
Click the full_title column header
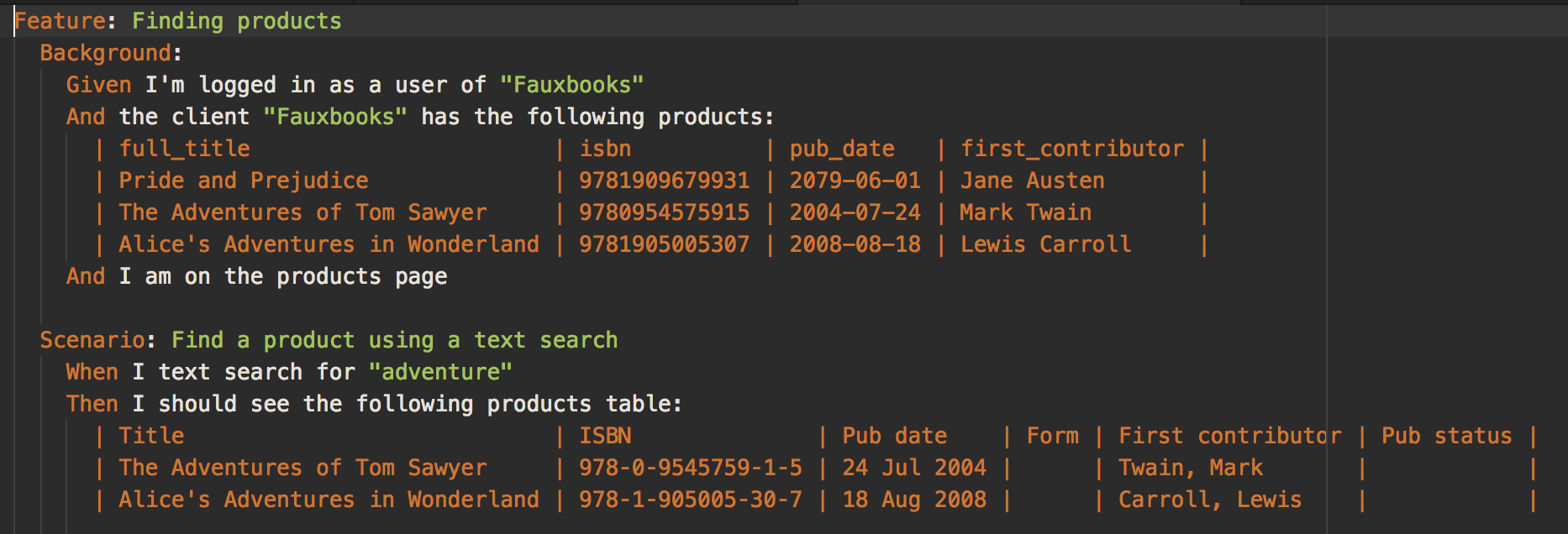pos(184,149)
